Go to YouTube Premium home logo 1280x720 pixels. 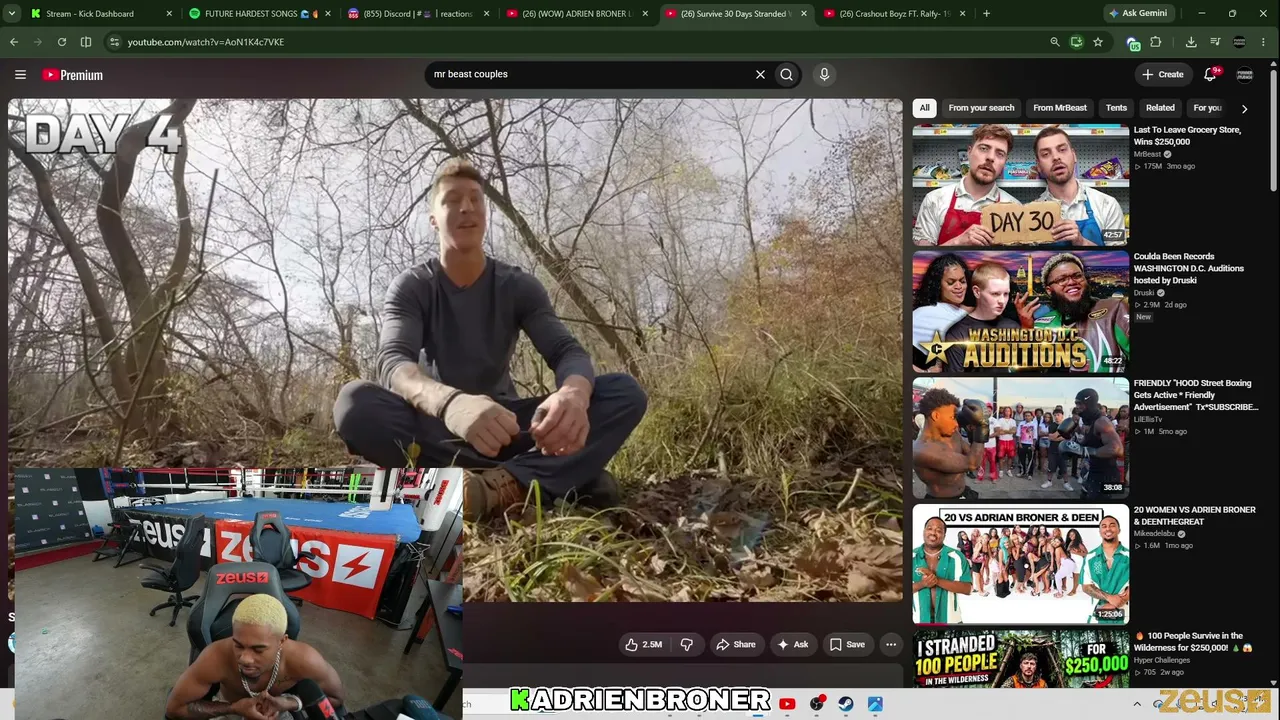pyautogui.click(x=72, y=75)
